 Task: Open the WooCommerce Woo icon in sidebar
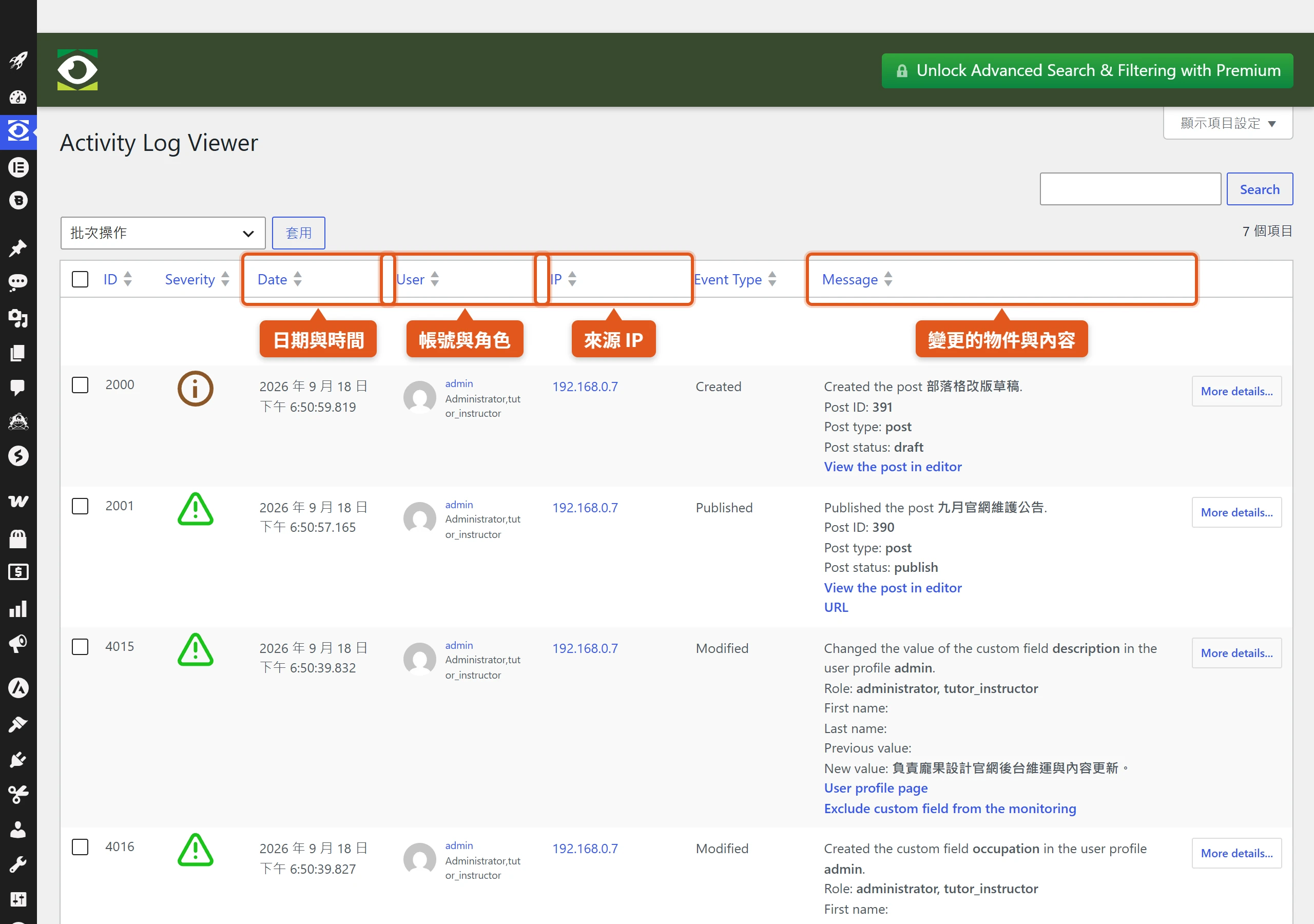18,501
